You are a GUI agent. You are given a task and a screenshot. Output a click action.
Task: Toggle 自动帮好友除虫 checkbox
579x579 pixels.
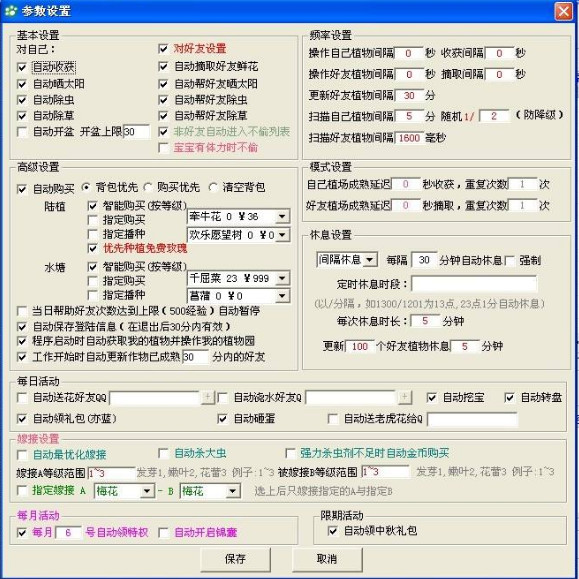tap(163, 100)
